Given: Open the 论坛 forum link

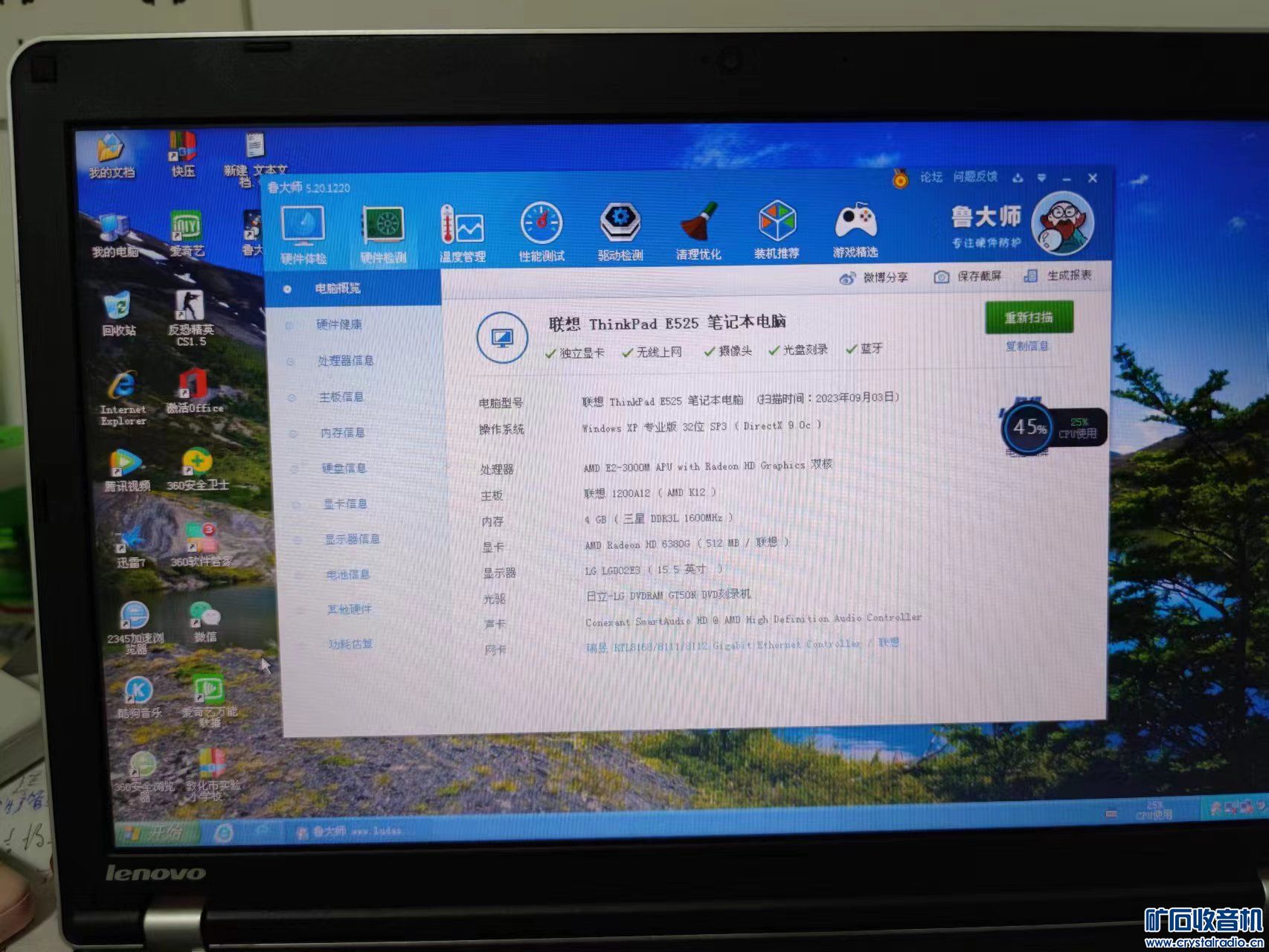Looking at the screenshot, I should 931,177.
